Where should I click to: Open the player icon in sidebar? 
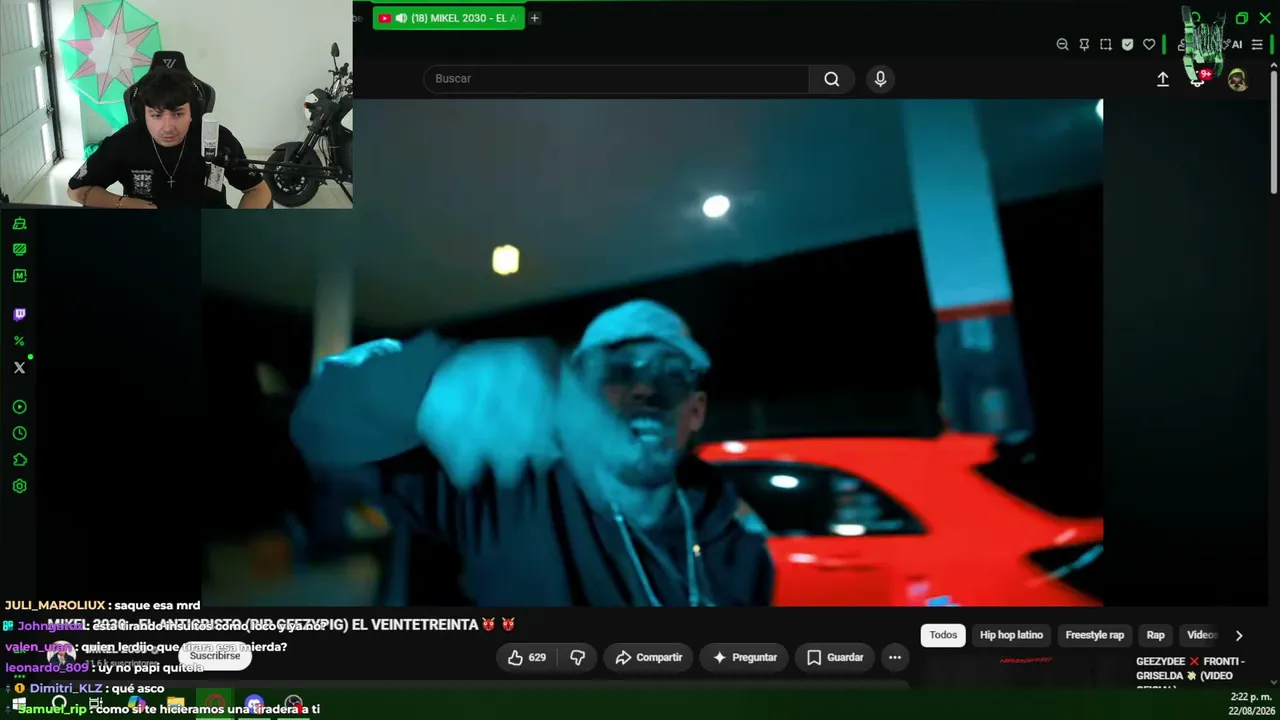click(19, 407)
